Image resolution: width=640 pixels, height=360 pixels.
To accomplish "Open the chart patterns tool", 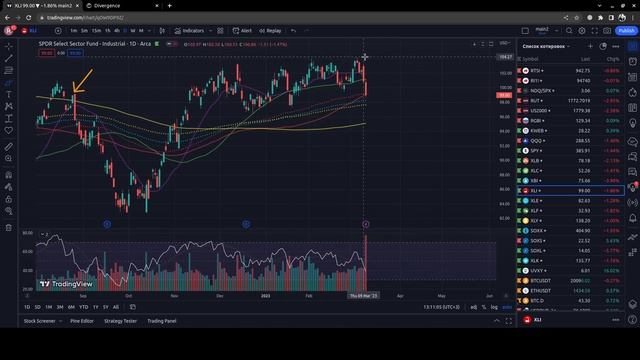I will 9,107.
